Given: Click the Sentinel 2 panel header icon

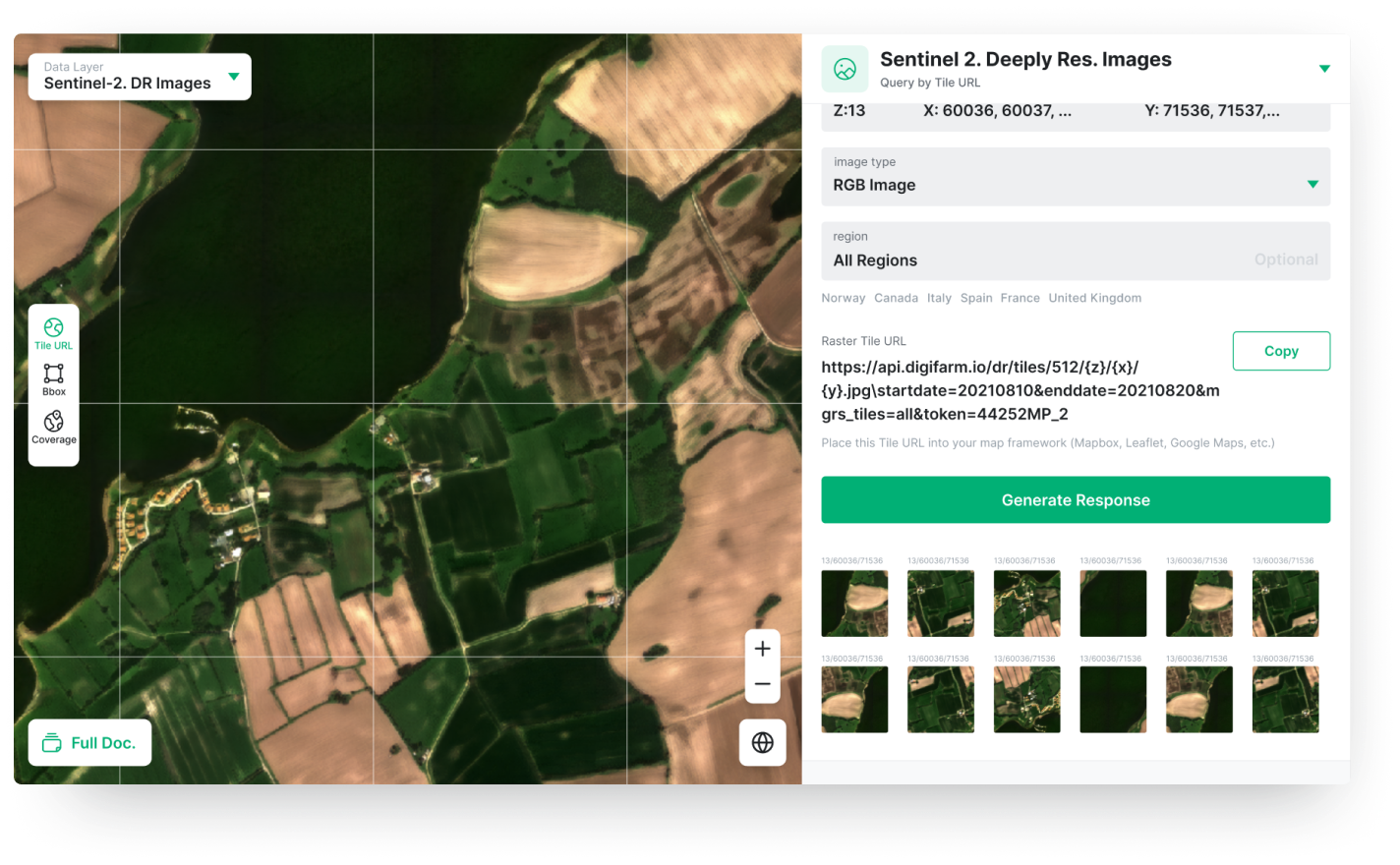Looking at the screenshot, I should pyautogui.click(x=846, y=69).
